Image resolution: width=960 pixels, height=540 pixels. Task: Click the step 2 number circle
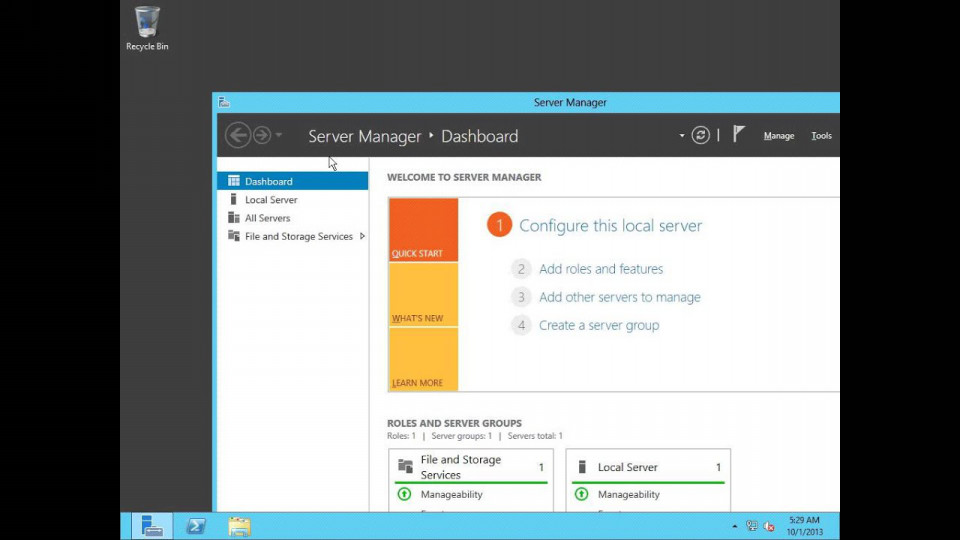(521, 269)
